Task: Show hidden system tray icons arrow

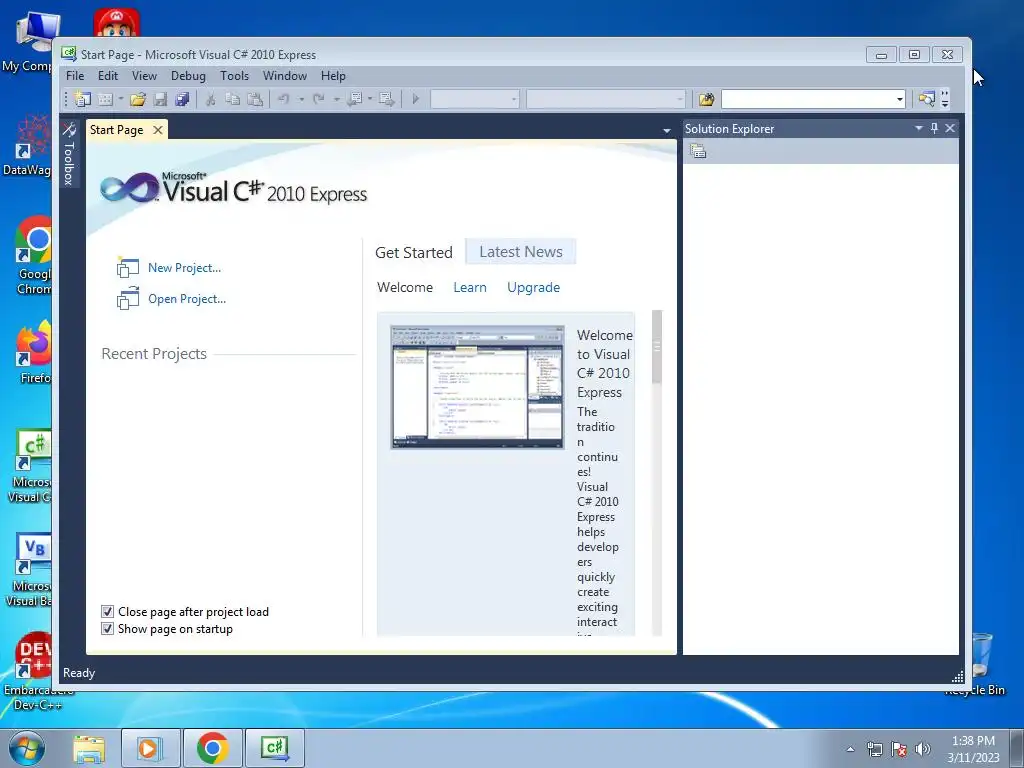Action: [850, 749]
